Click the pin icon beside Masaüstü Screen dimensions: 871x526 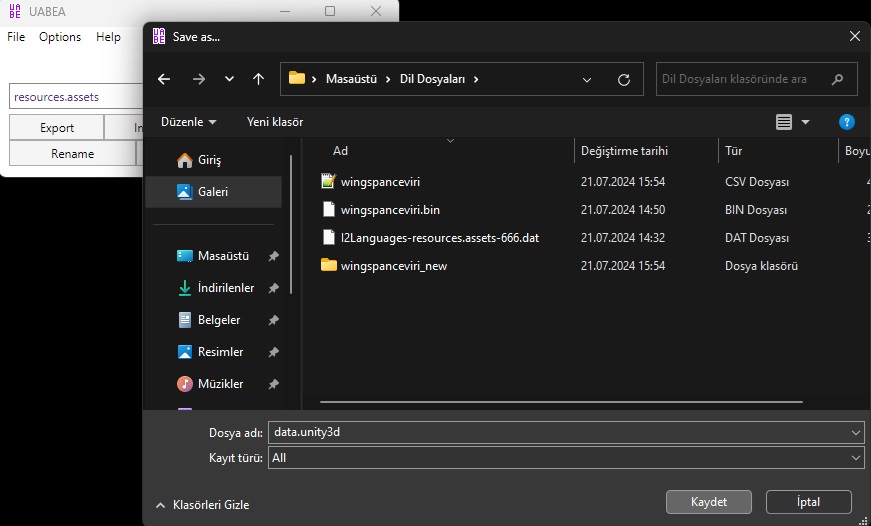(273, 256)
